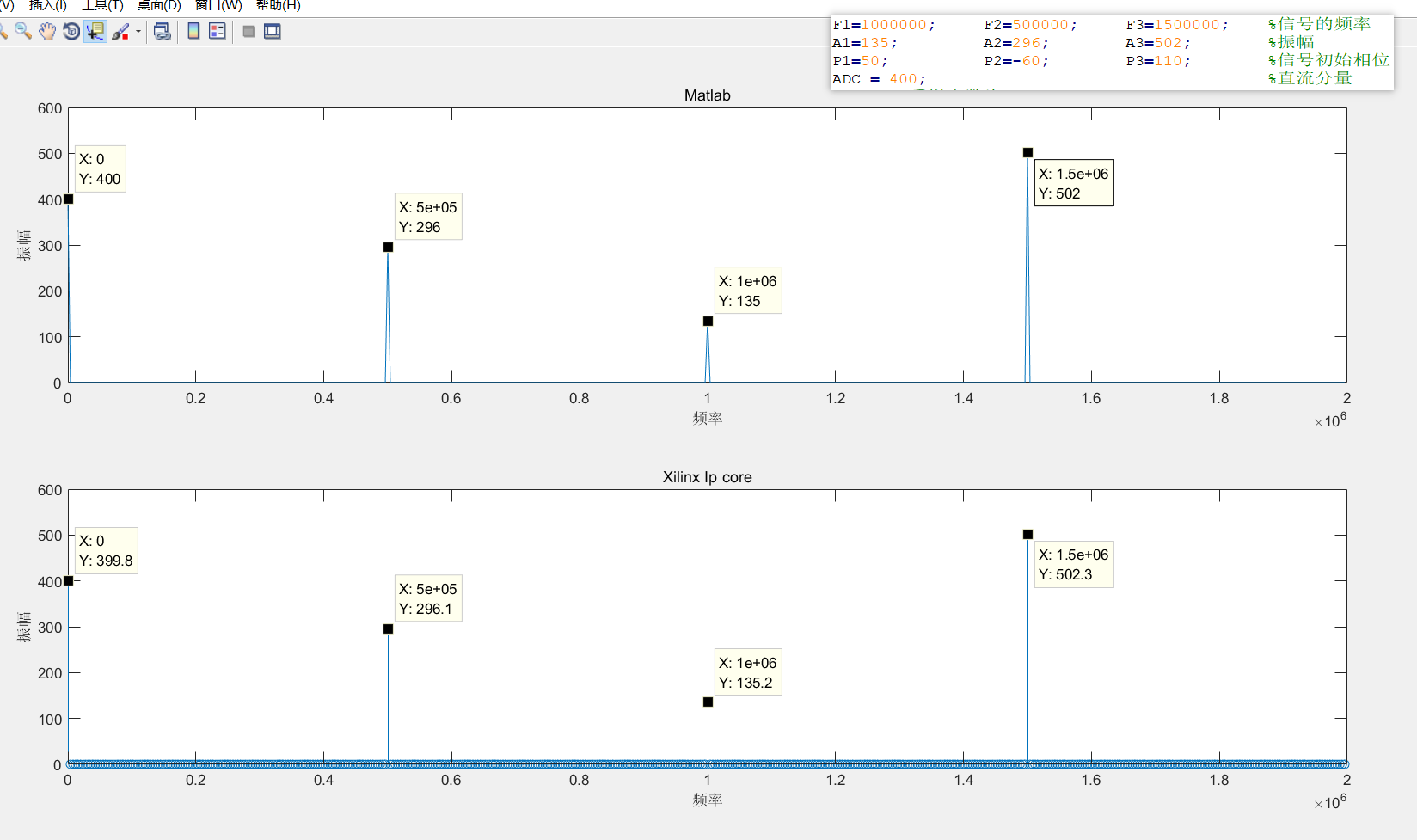The width and height of the screenshot is (1417, 840).
Task: Click the Matlab peak marker at 1e+06
Action: click(x=708, y=322)
